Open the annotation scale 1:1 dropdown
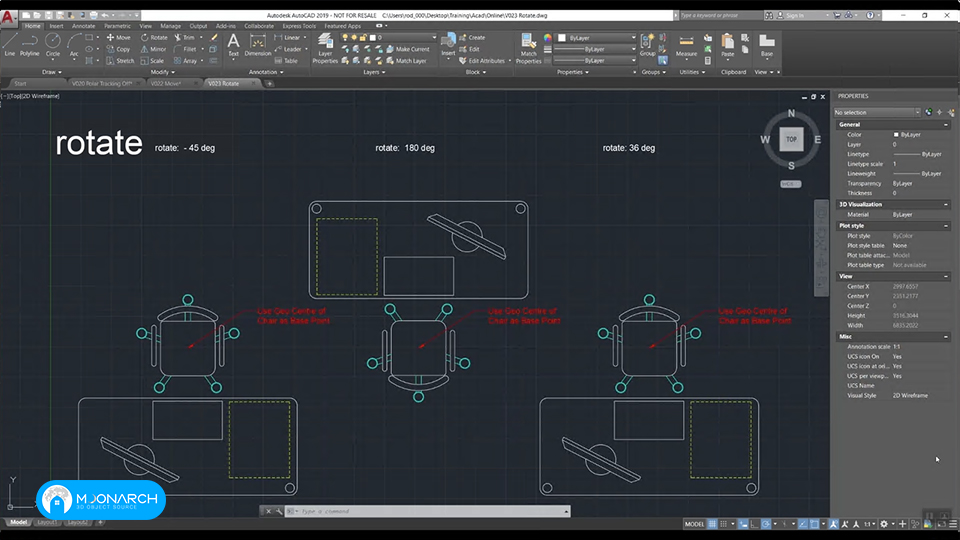The width and height of the screenshot is (960, 540). point(869,524)
